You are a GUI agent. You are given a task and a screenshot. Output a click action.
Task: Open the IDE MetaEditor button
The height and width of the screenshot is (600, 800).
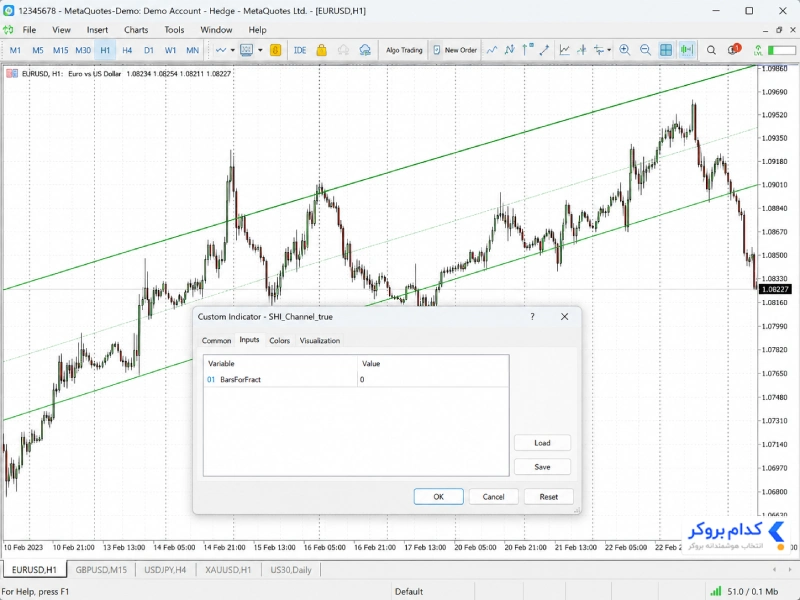pyautogui.click(x=300, y=50)
